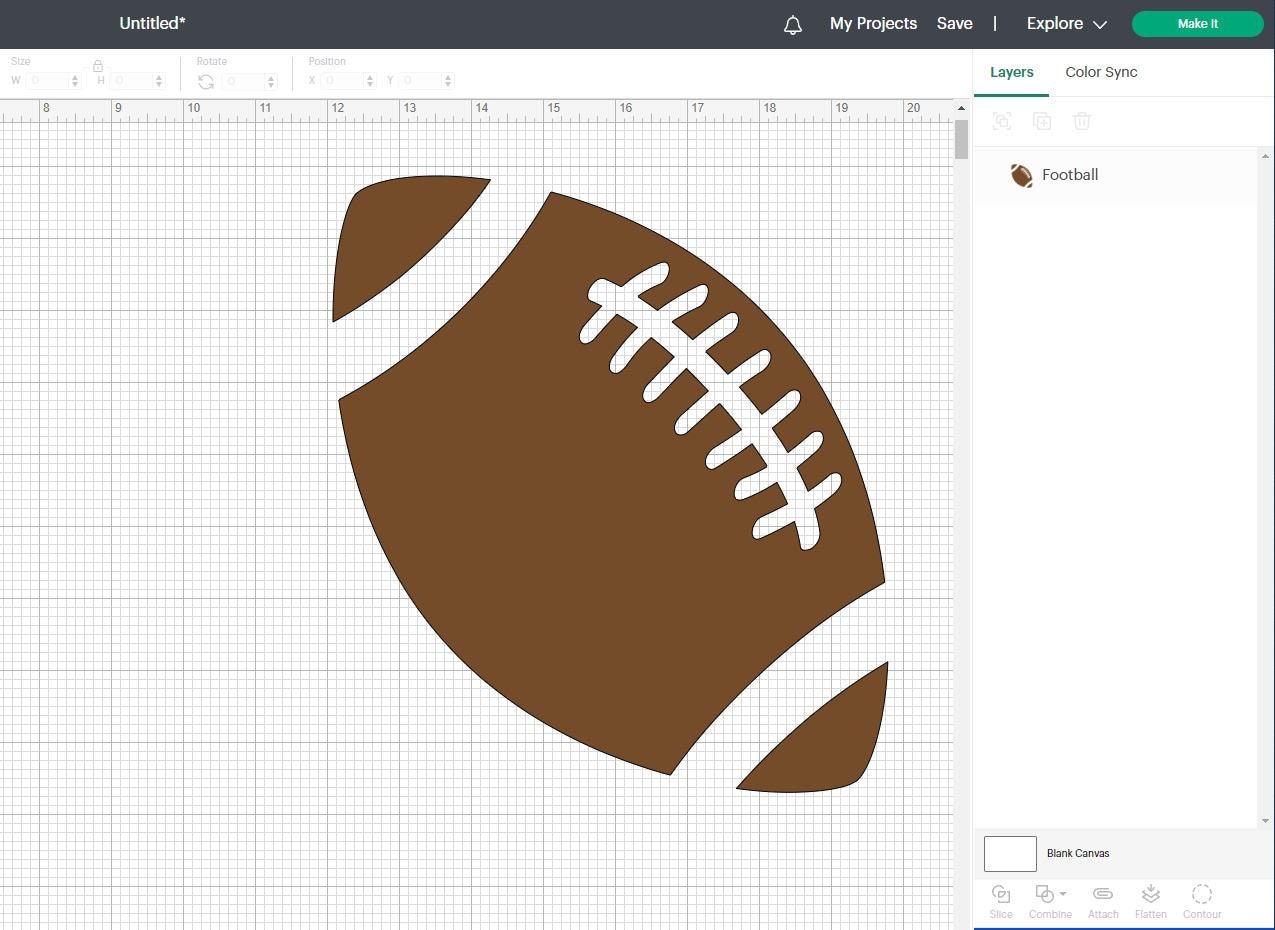Open the notification bell
Screen dimensions: 1275x930
coord(793,24)
